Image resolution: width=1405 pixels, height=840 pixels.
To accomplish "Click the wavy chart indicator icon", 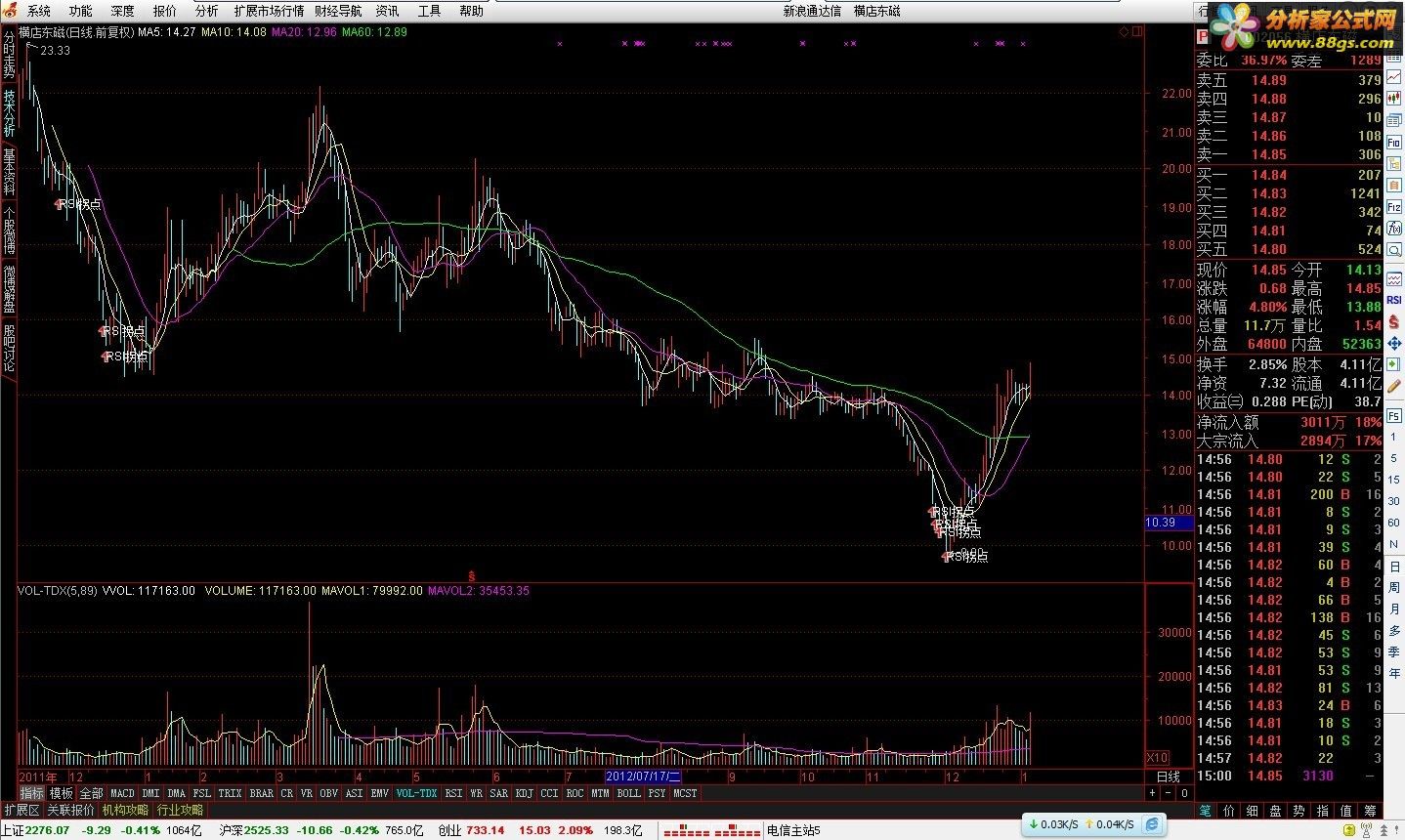I will click(1394, 279).
